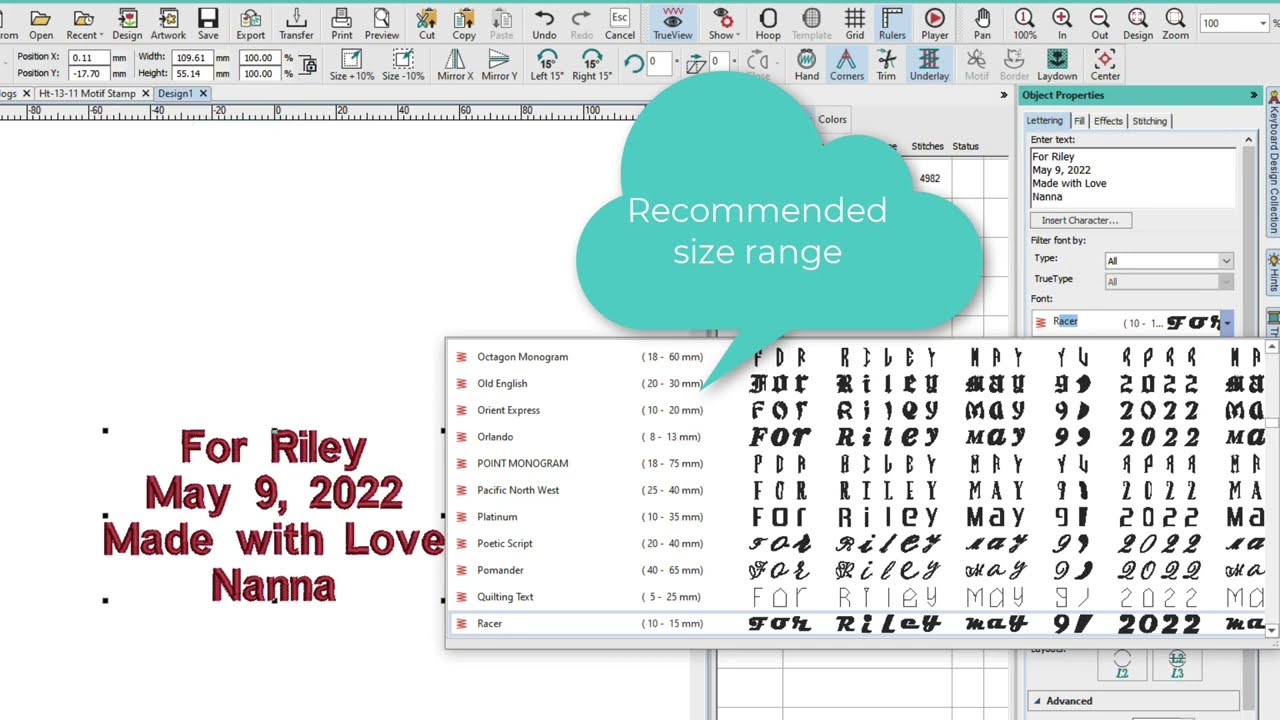Click the Undo icon

544,23
